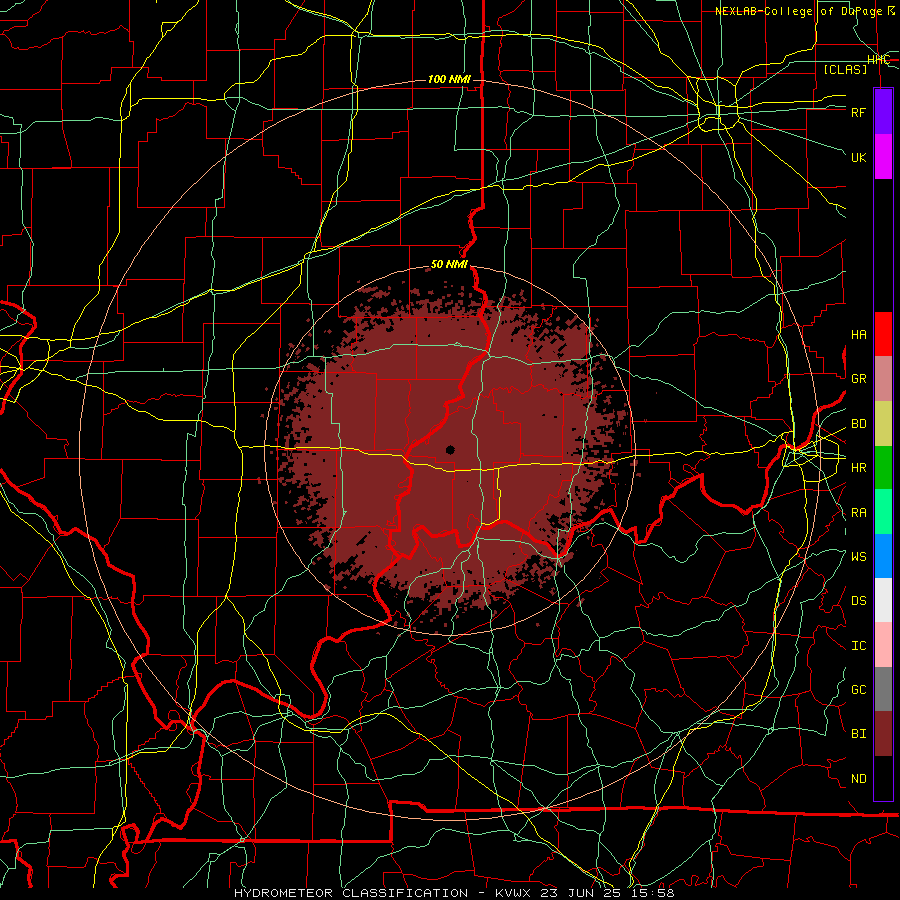
Task: Click the BI legend label
Action: (858, 734)
